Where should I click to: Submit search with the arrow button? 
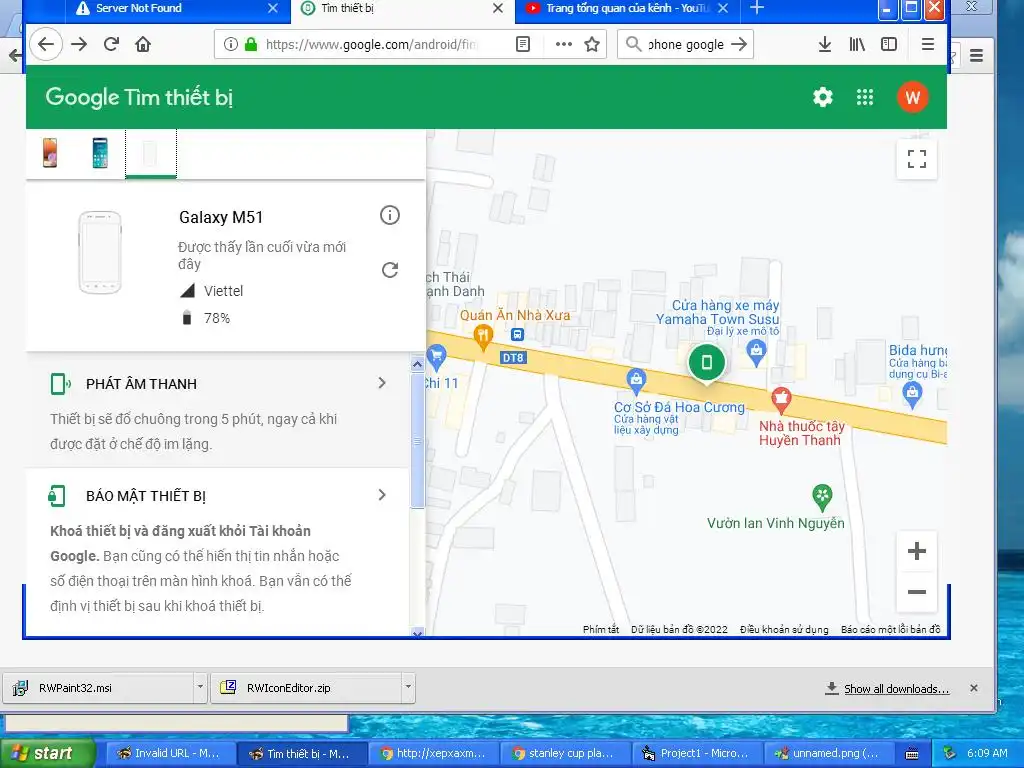click(739, 44)
